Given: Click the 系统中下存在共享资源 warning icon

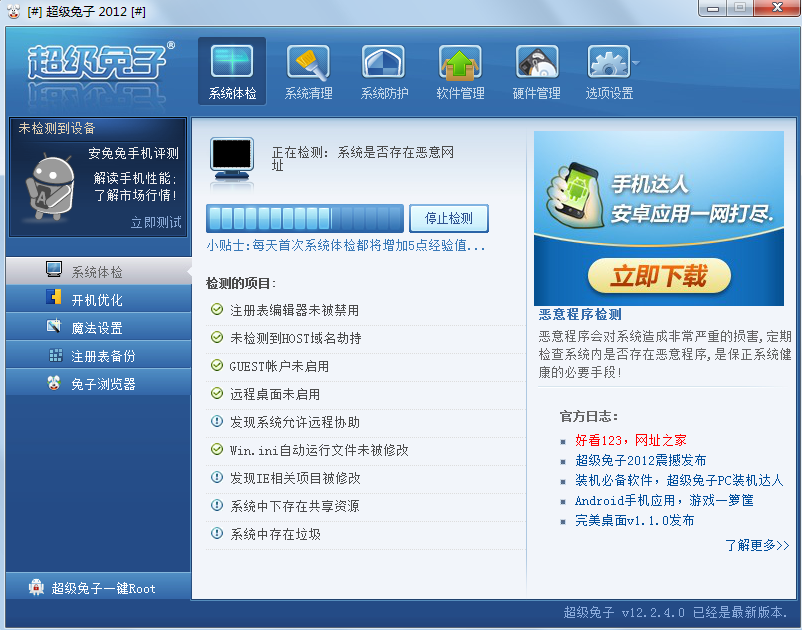Looking at the screenshot, I should coord(217,505).
